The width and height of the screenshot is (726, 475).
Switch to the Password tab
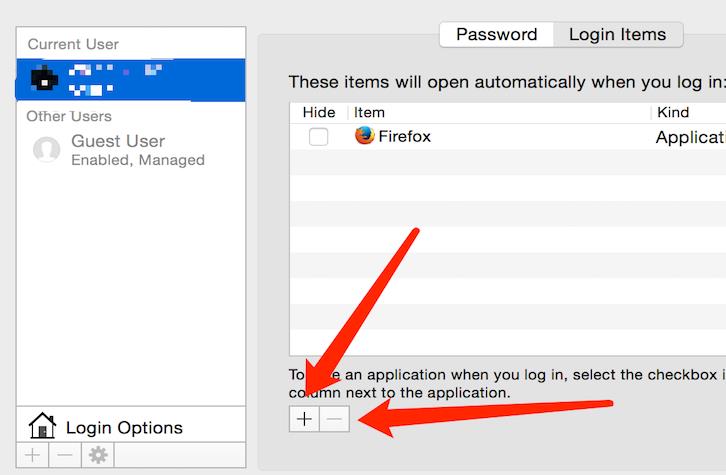(x=496, y=34)
